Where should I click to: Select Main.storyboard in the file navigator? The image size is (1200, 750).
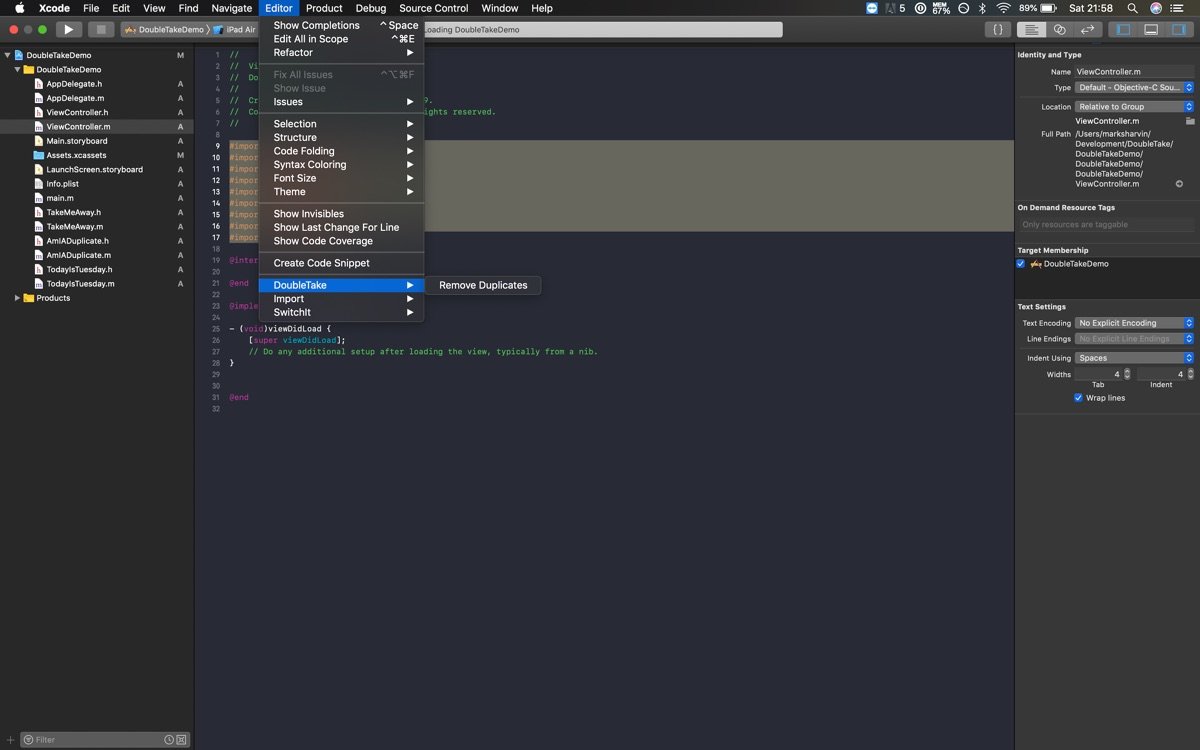[76, 141]
